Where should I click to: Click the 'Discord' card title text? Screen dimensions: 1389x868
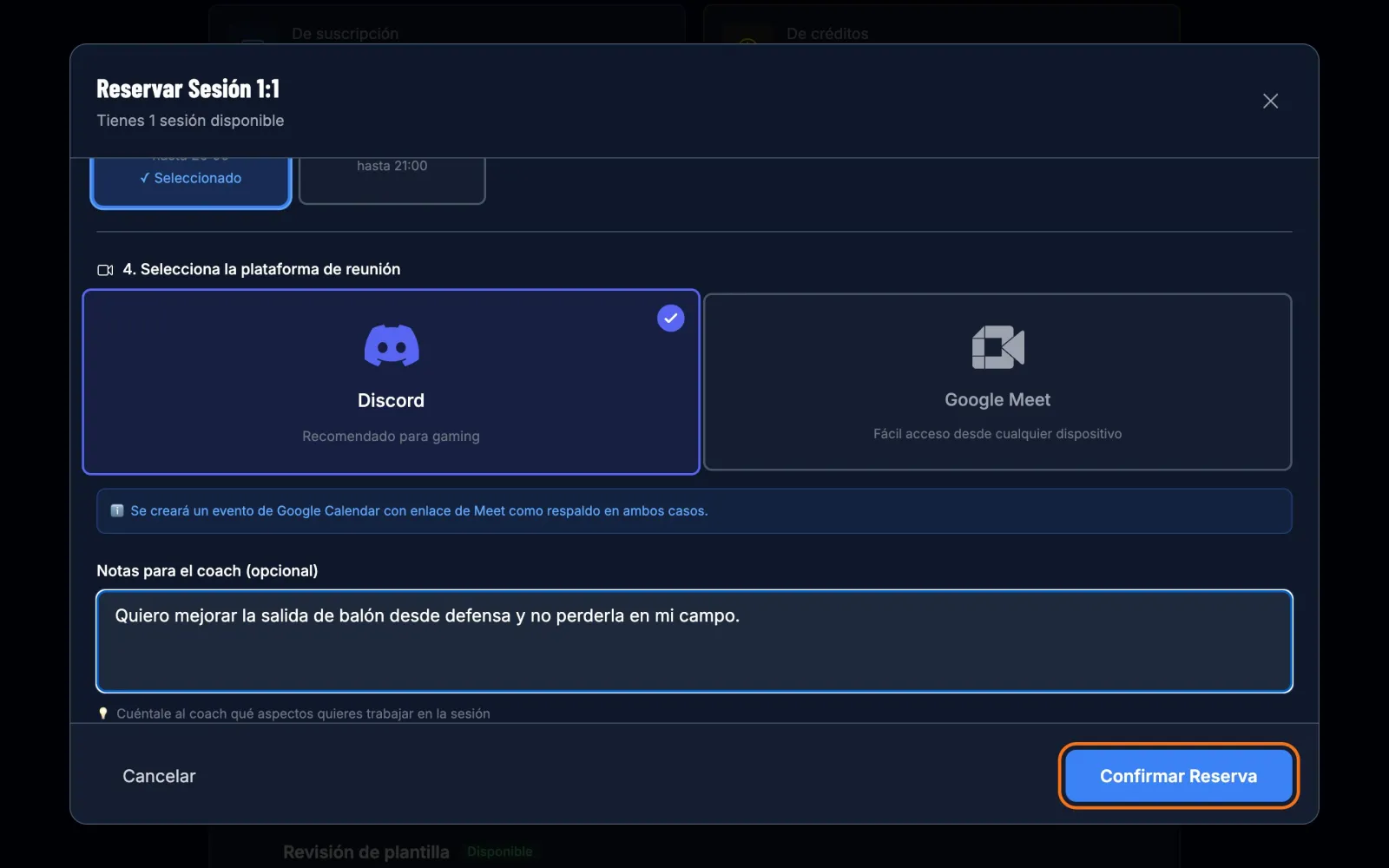tap(391, 400)
